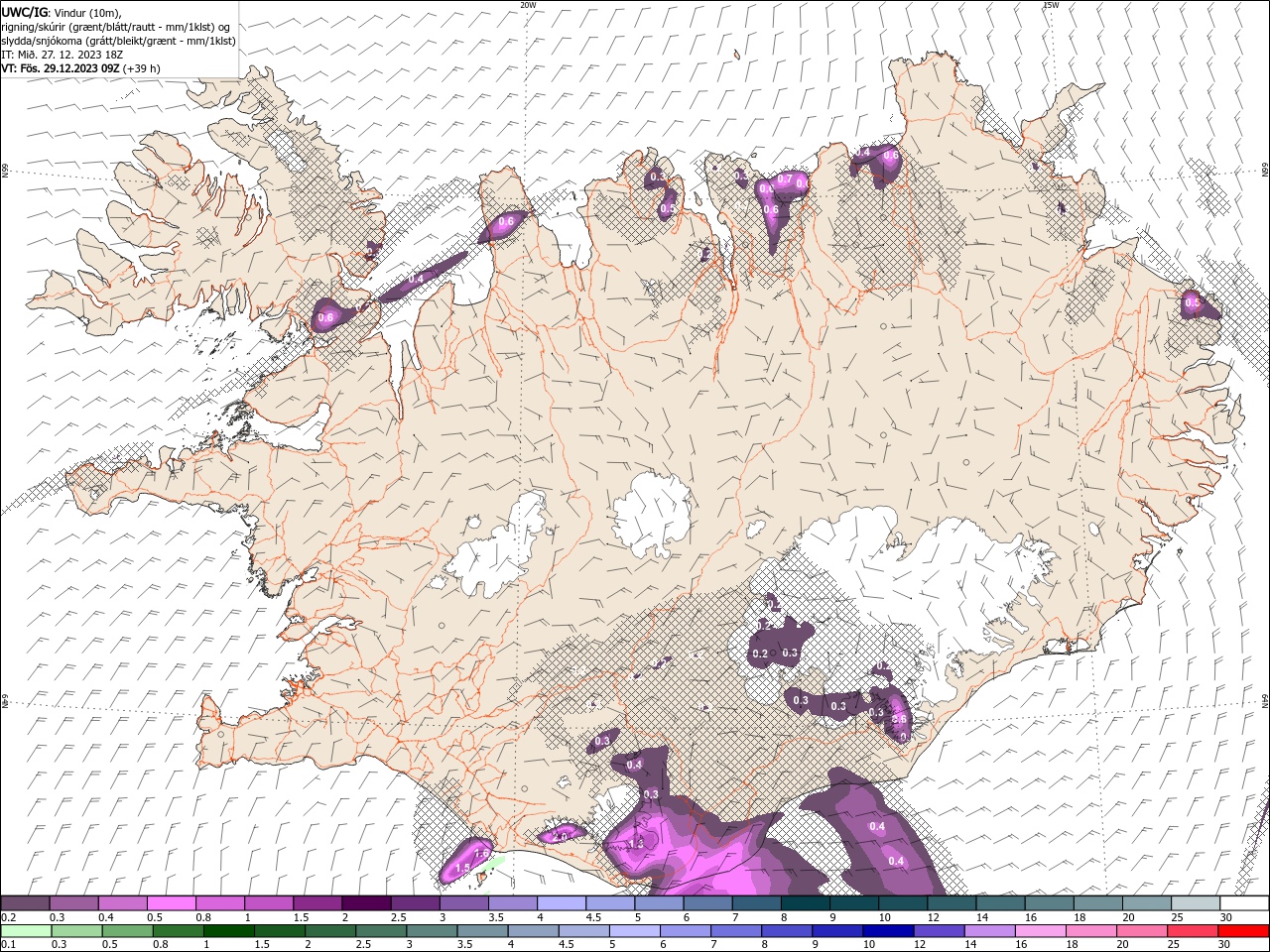Viewport: 1270px width, 952px height.
Task: Click the 'UWC/IG: Vindur (10m),' title text
Action: tap(62, 12)
